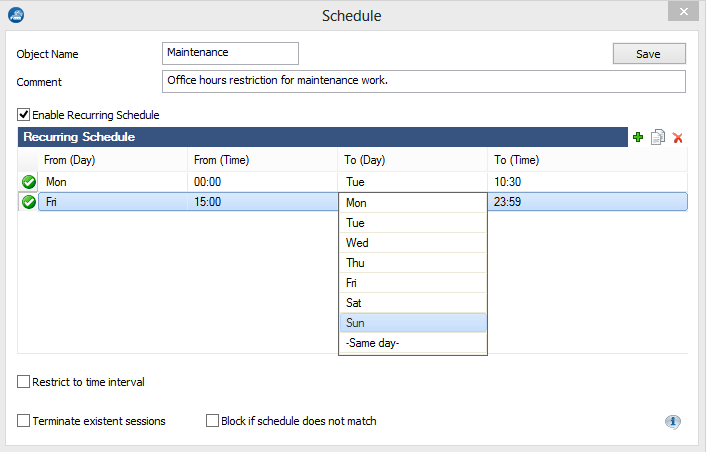Select Sun from the To Day list

click(x=413, y=323)
